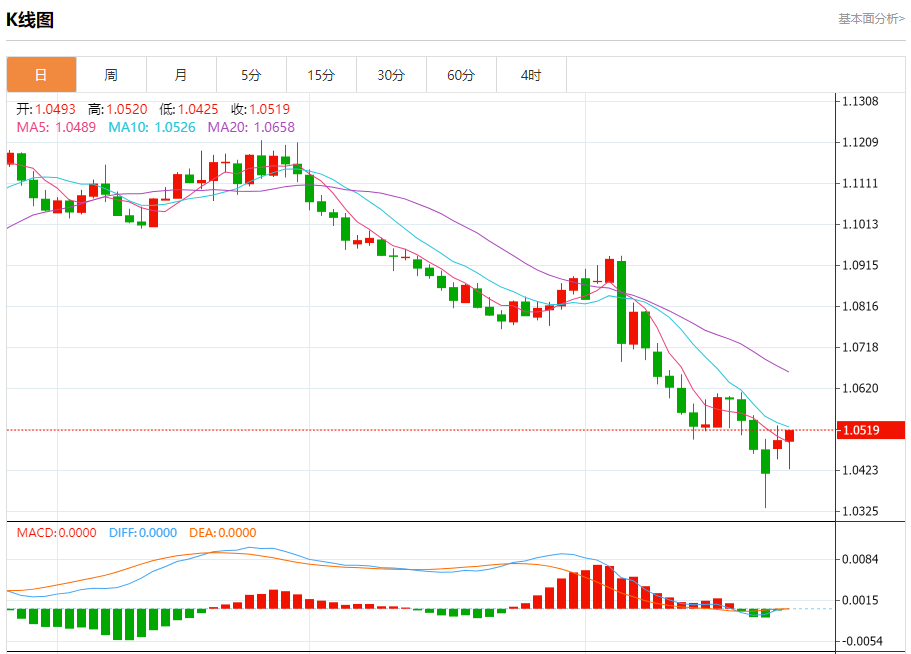Open the 30分 timeframe tab
The height and width of the screenshot is (654, 911).
(391, 75)
